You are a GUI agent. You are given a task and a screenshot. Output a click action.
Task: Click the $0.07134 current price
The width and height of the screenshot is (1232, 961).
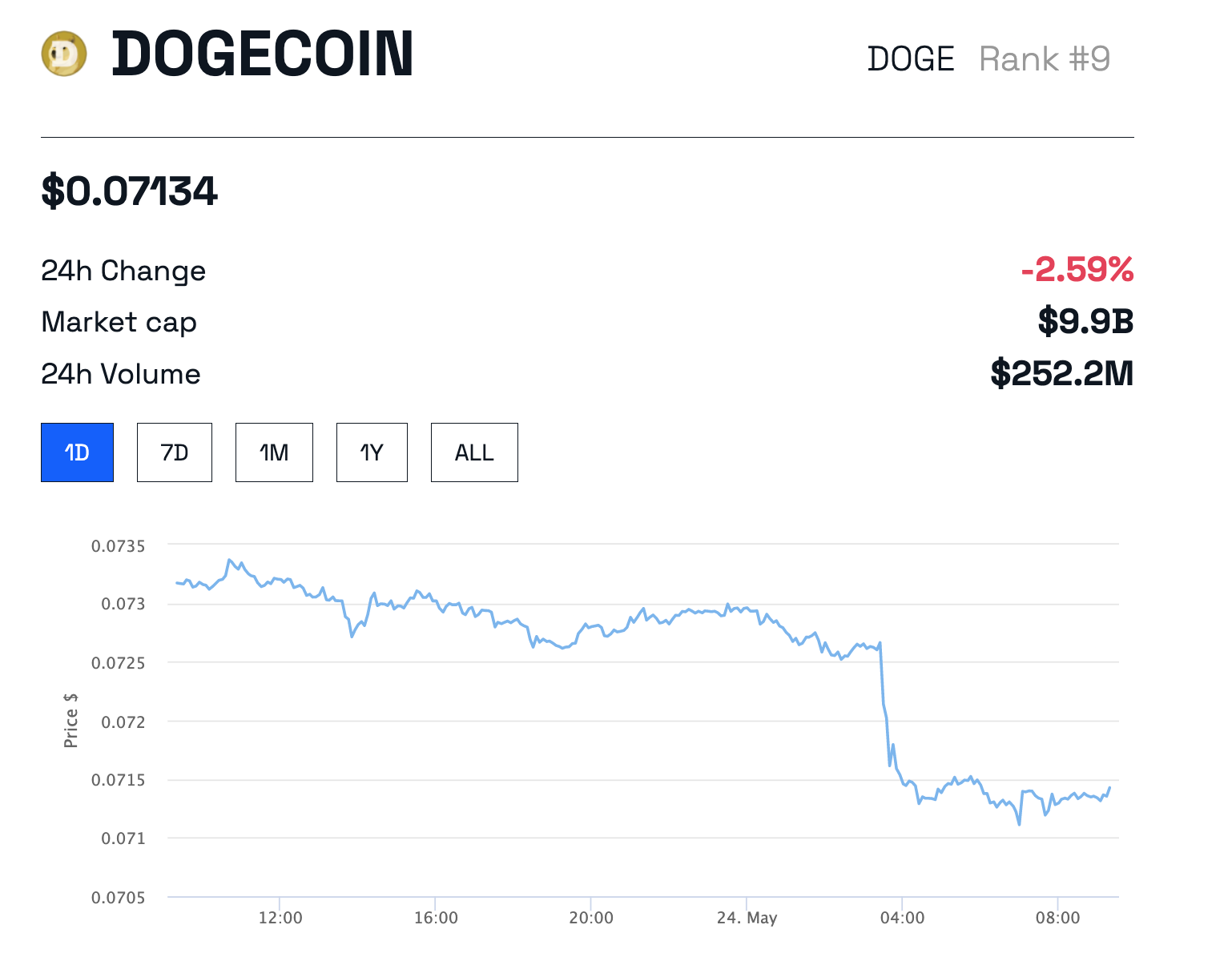click(129, 191)
